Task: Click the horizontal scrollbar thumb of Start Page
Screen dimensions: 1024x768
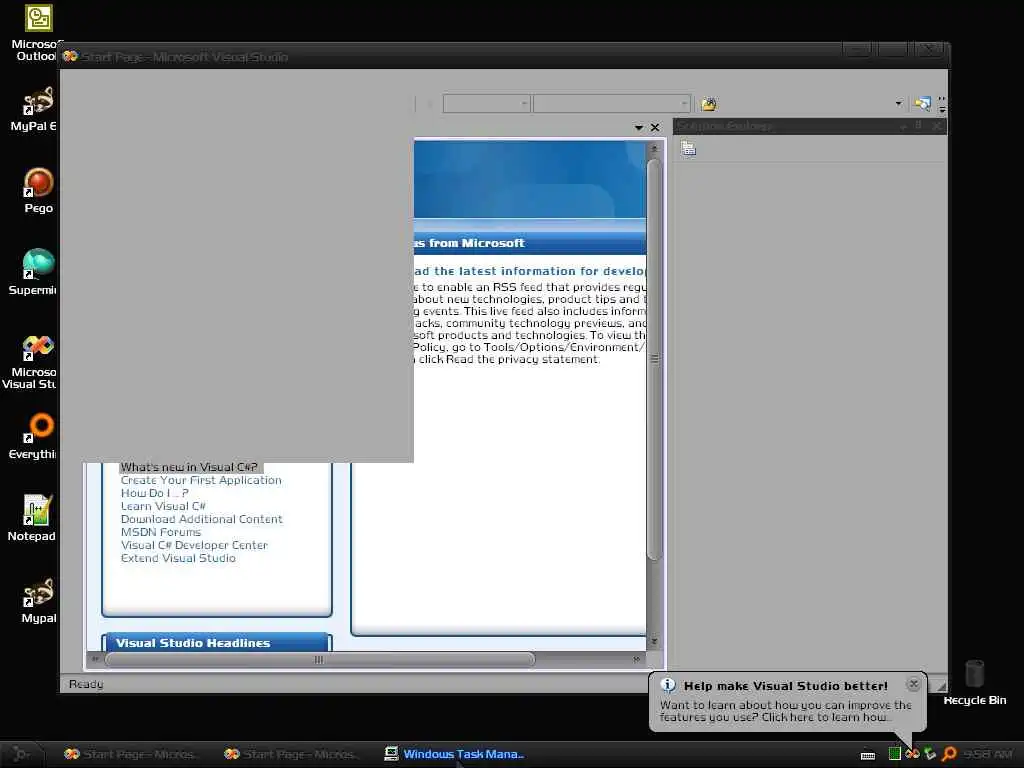Action: tap(319, 660)
